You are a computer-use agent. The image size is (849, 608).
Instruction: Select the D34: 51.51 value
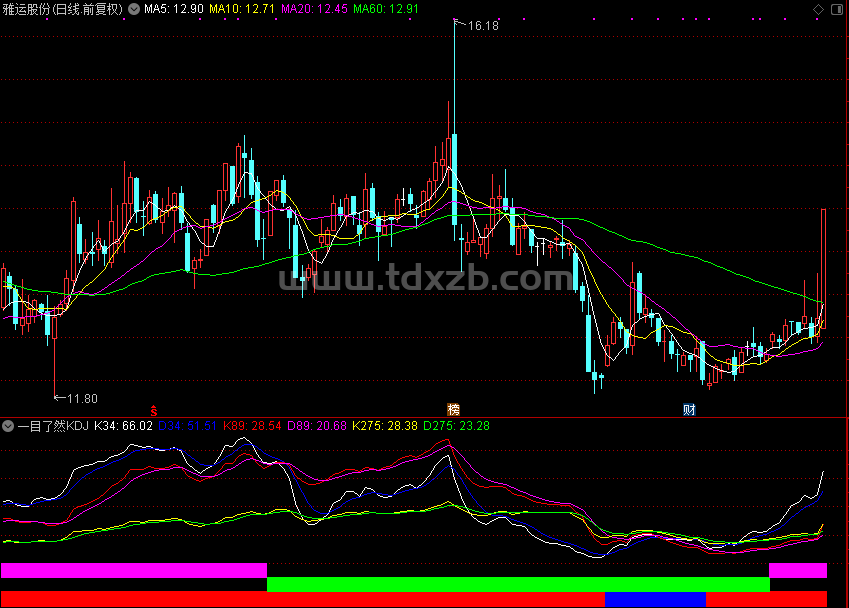[187, 426]
